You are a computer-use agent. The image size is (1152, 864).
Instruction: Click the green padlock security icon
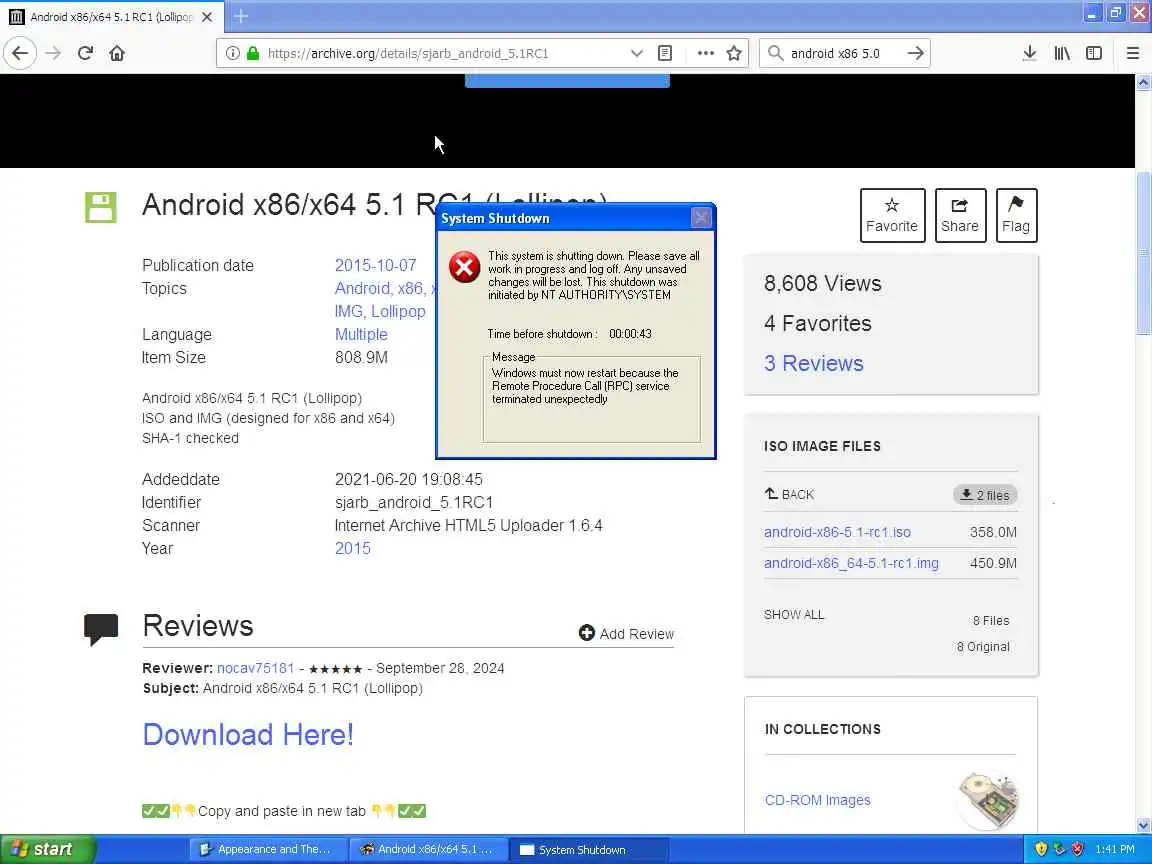[253, 53]
